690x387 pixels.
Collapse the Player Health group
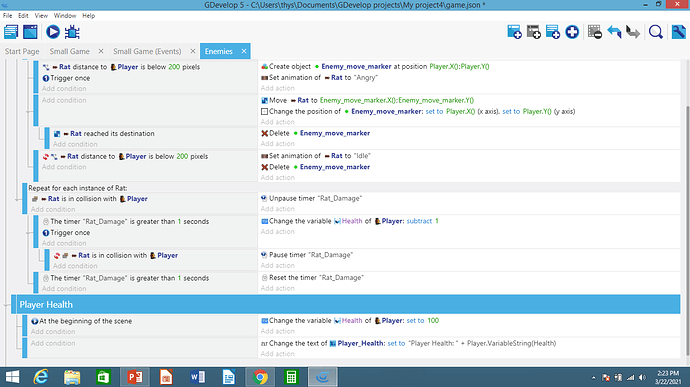click(x=7, y=305)
